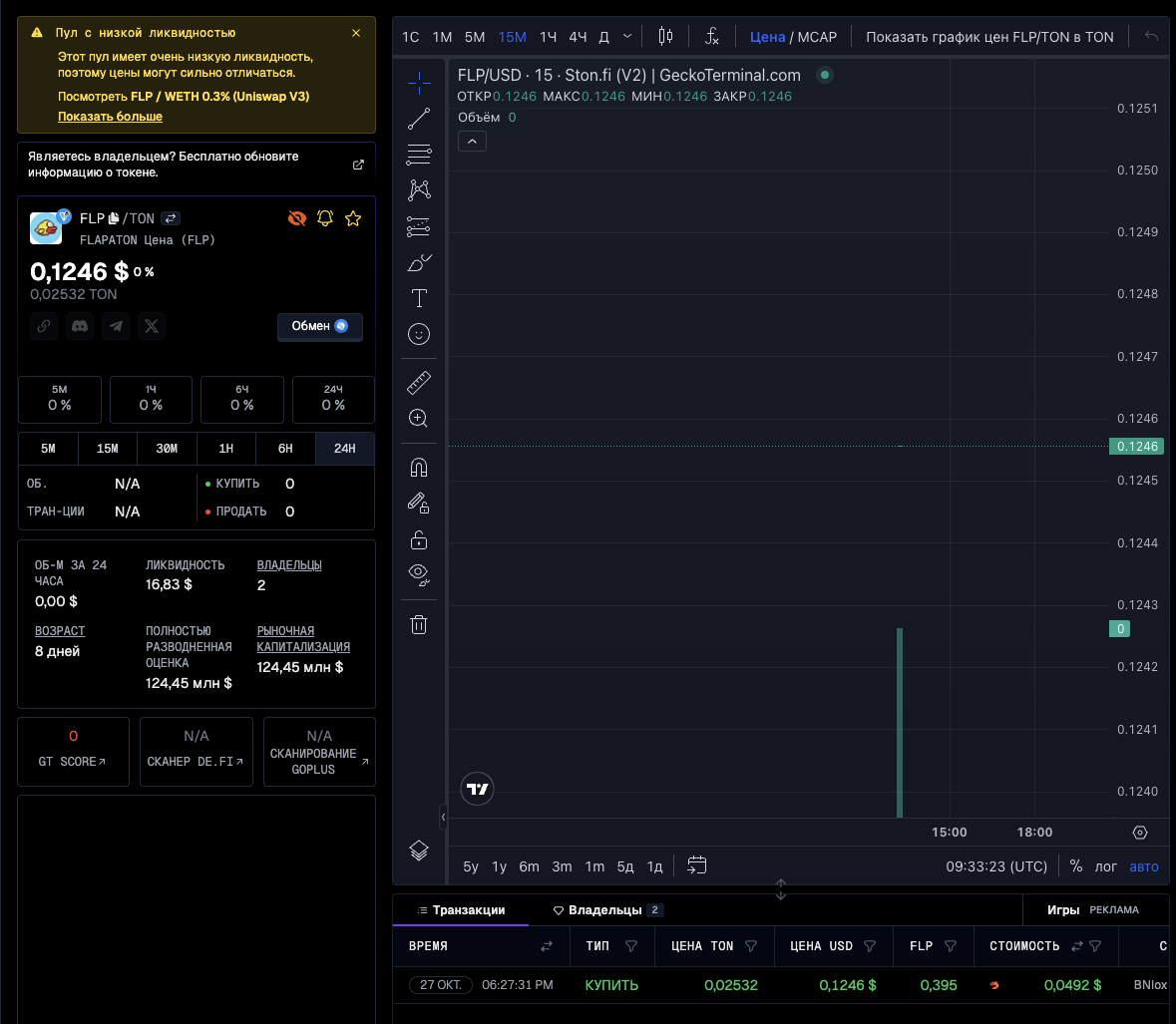Set the chart range to 1y

tap(500, 865)
